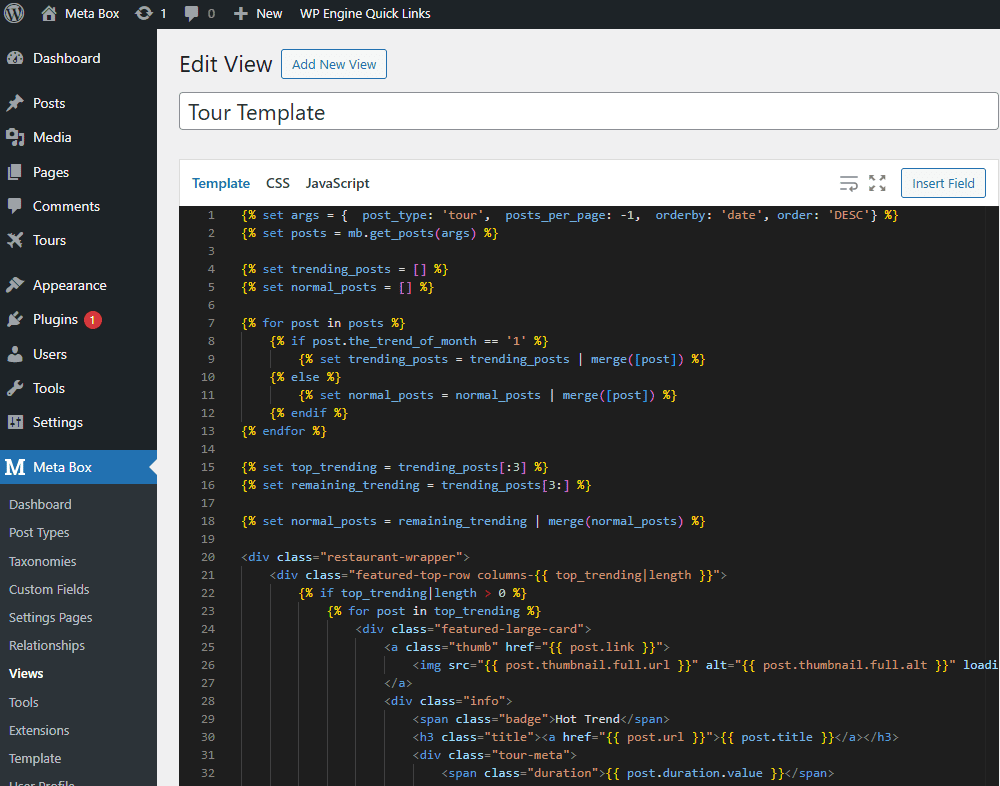Viewport: 1000px width, 786px height.
Task: Click the Insert Field button
Action: (943, 183)
